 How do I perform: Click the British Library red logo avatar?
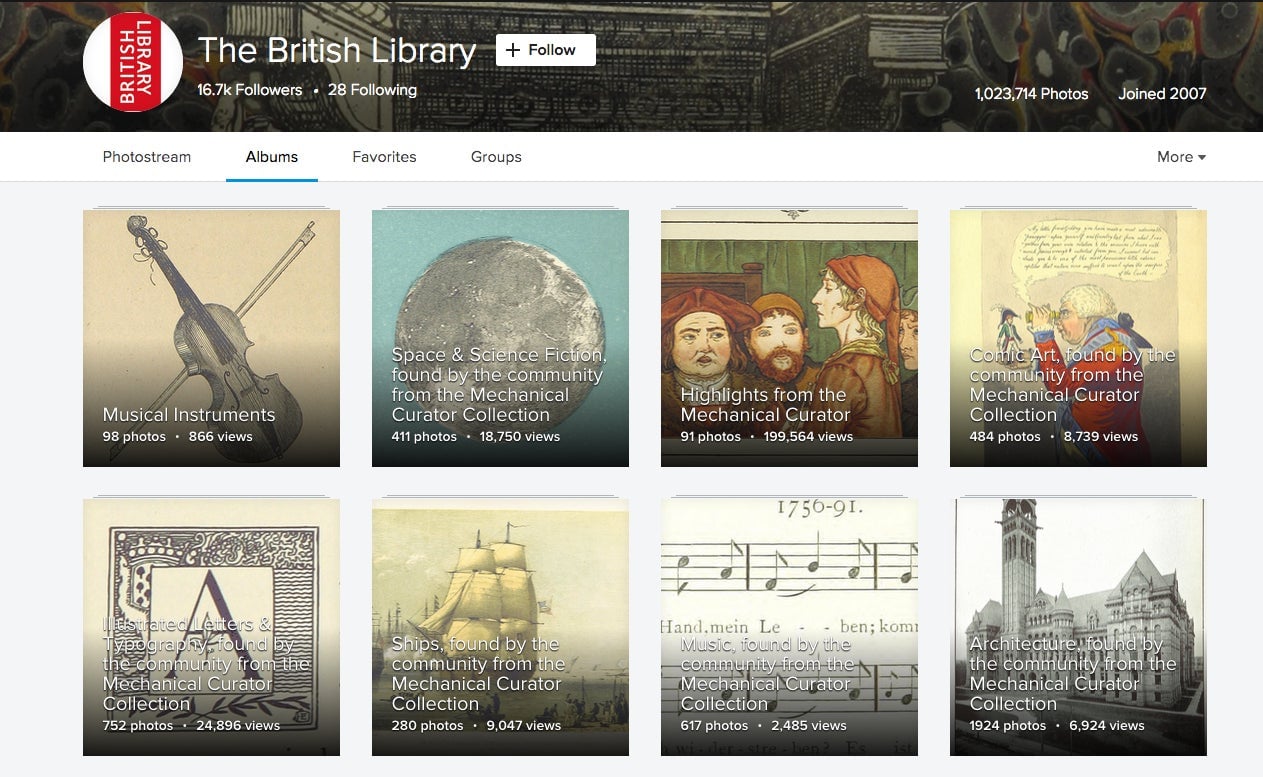[133, 62]
